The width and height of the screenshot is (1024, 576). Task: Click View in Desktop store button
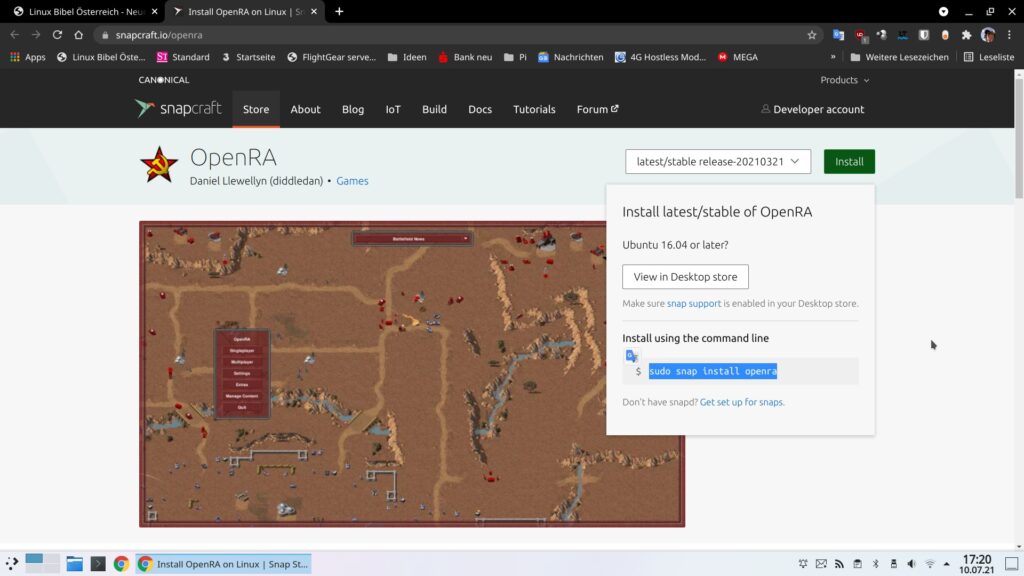pos(685,277)
